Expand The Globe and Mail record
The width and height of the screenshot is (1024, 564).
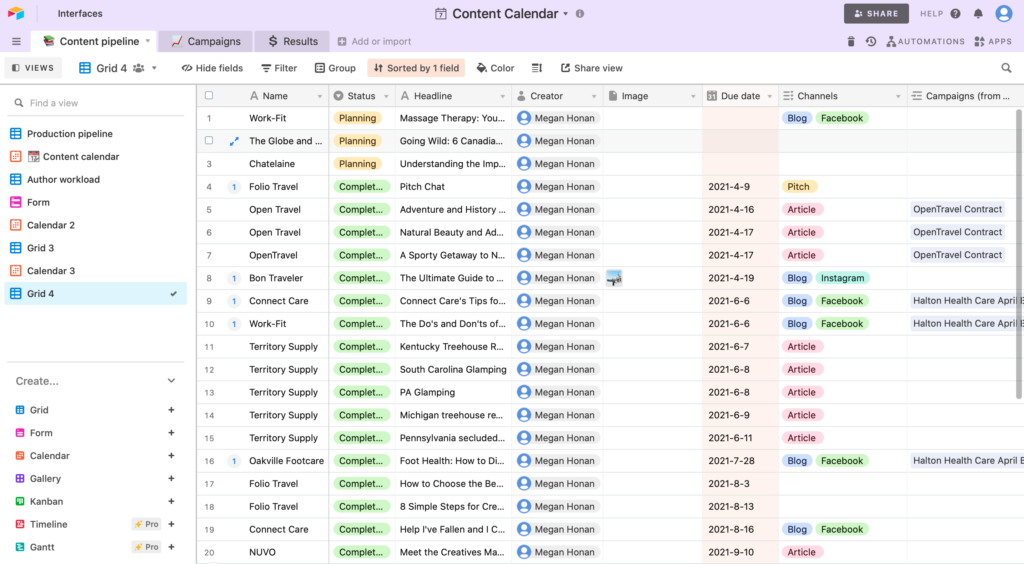(x=234, y=141)
